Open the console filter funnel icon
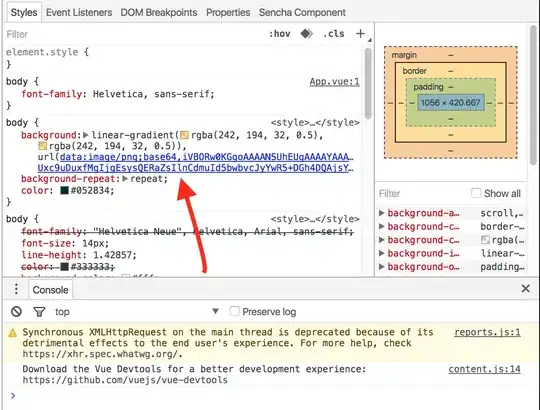540x410 pixels. click(39, 312)
